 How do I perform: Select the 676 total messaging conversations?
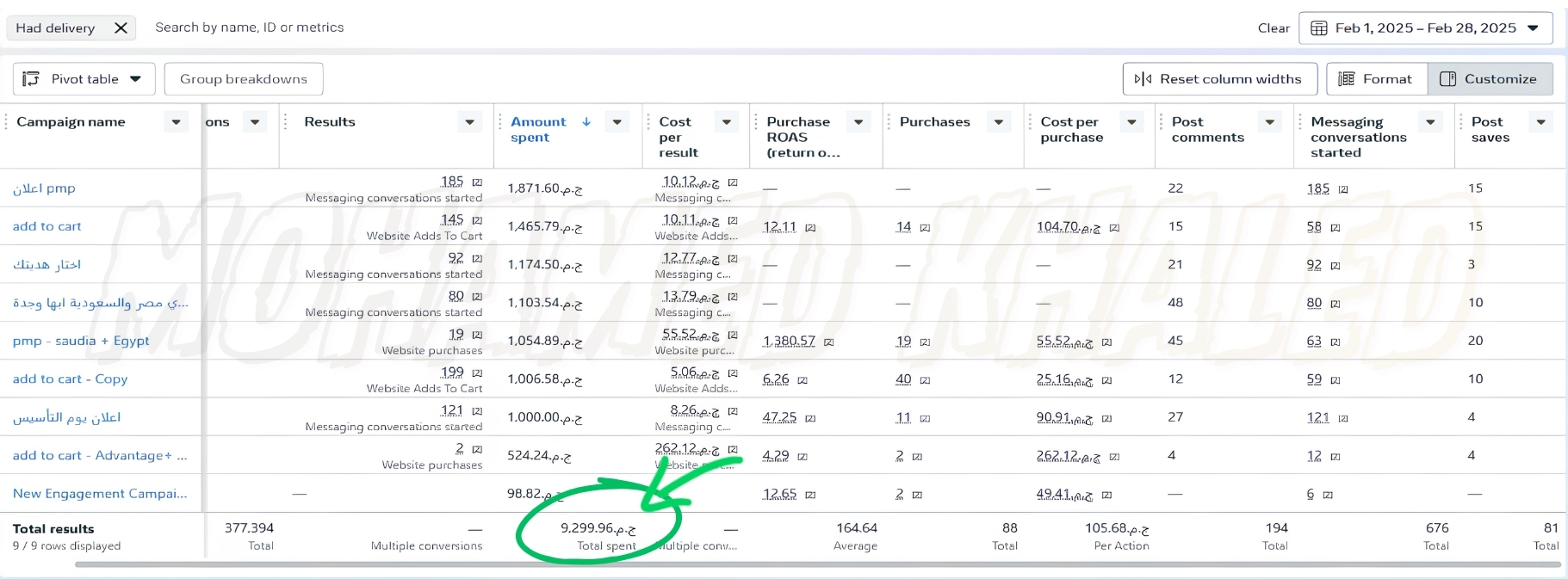coord(1437,528)
